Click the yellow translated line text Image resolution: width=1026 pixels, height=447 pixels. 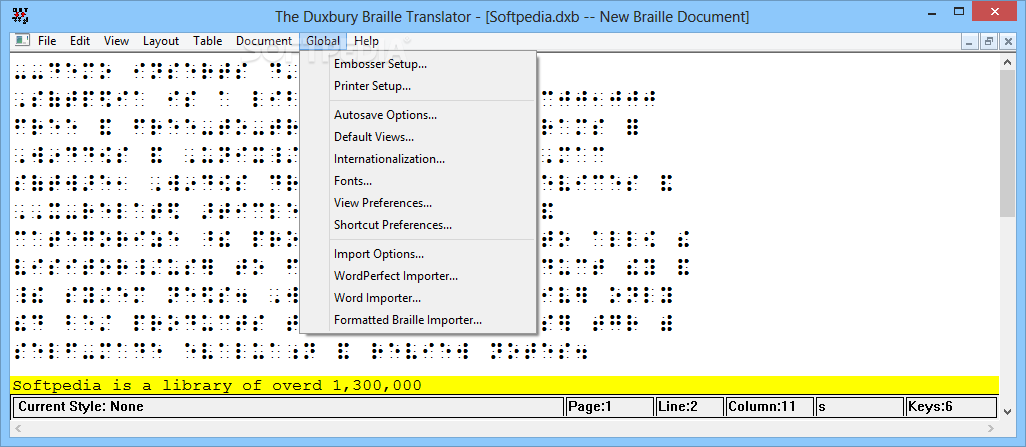coord(217,385)
